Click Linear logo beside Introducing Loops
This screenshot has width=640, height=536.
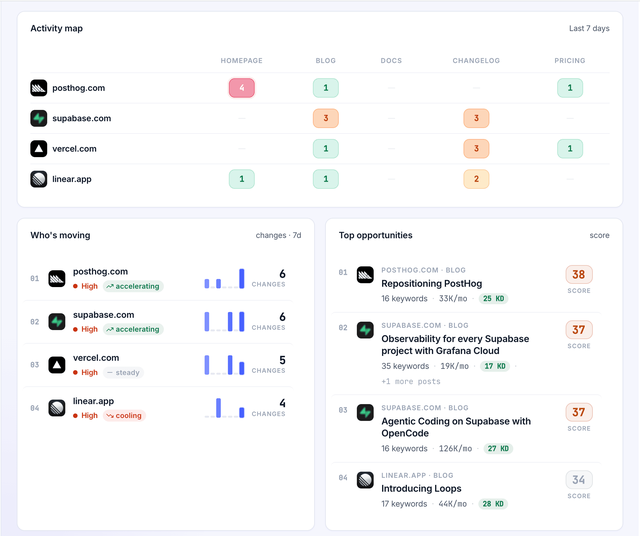coord(365,480)
